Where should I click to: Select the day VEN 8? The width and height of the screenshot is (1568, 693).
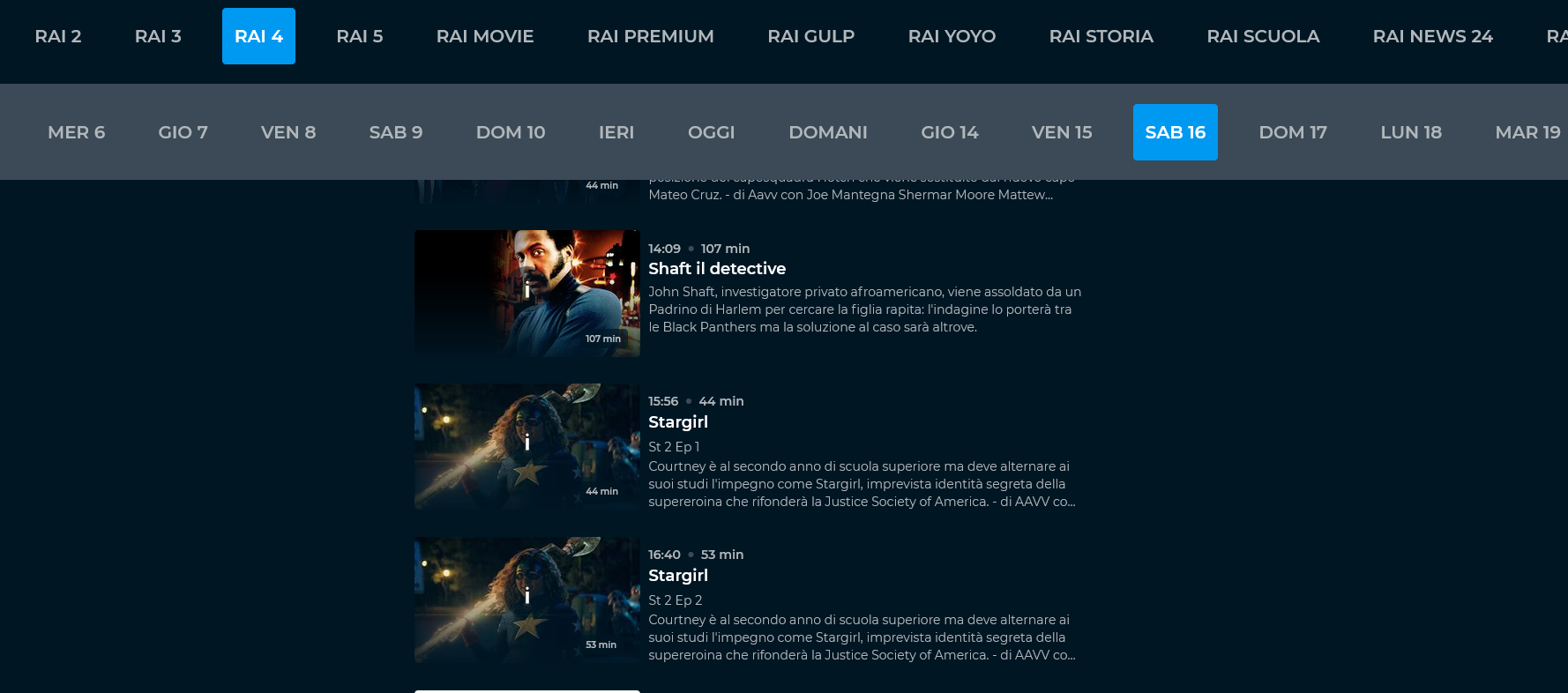tap(288, 132)
